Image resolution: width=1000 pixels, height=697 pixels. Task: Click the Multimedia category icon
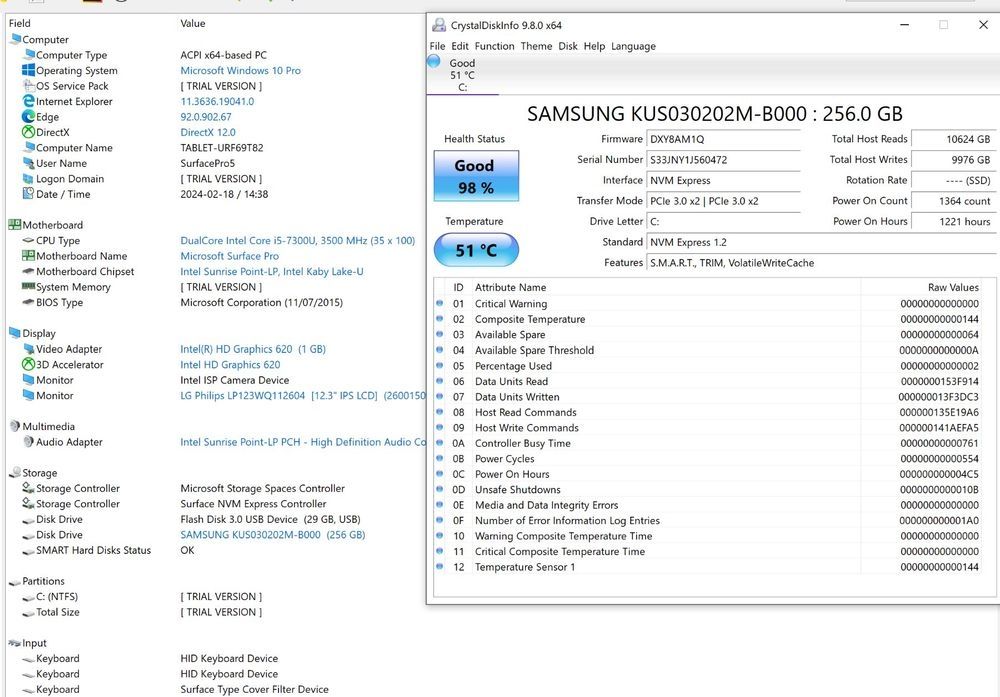pos(15,426)
